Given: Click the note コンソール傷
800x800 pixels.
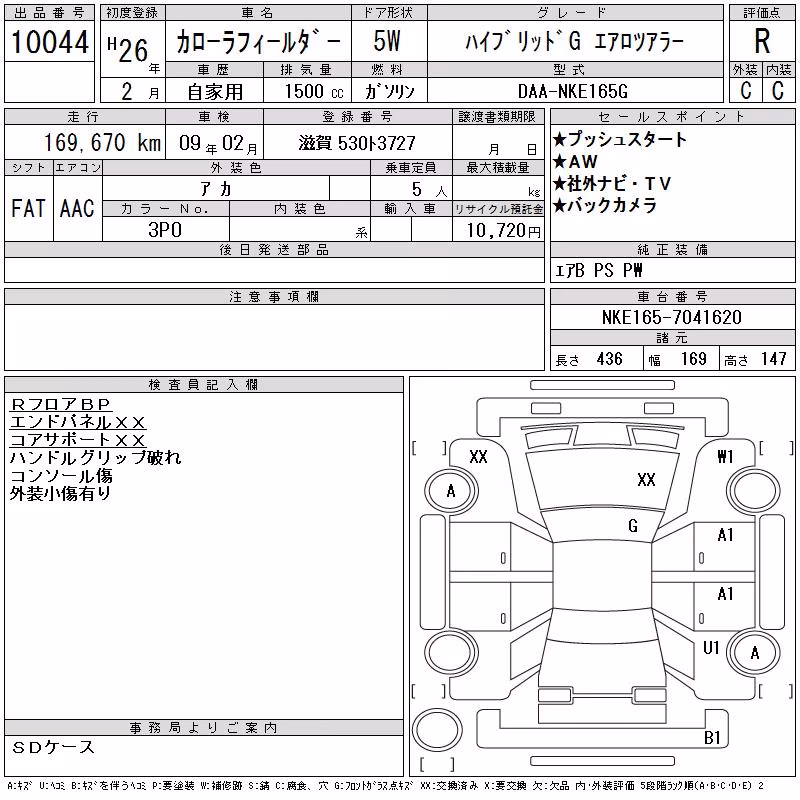Looking at the screenshot, I should tap(61, 476).
